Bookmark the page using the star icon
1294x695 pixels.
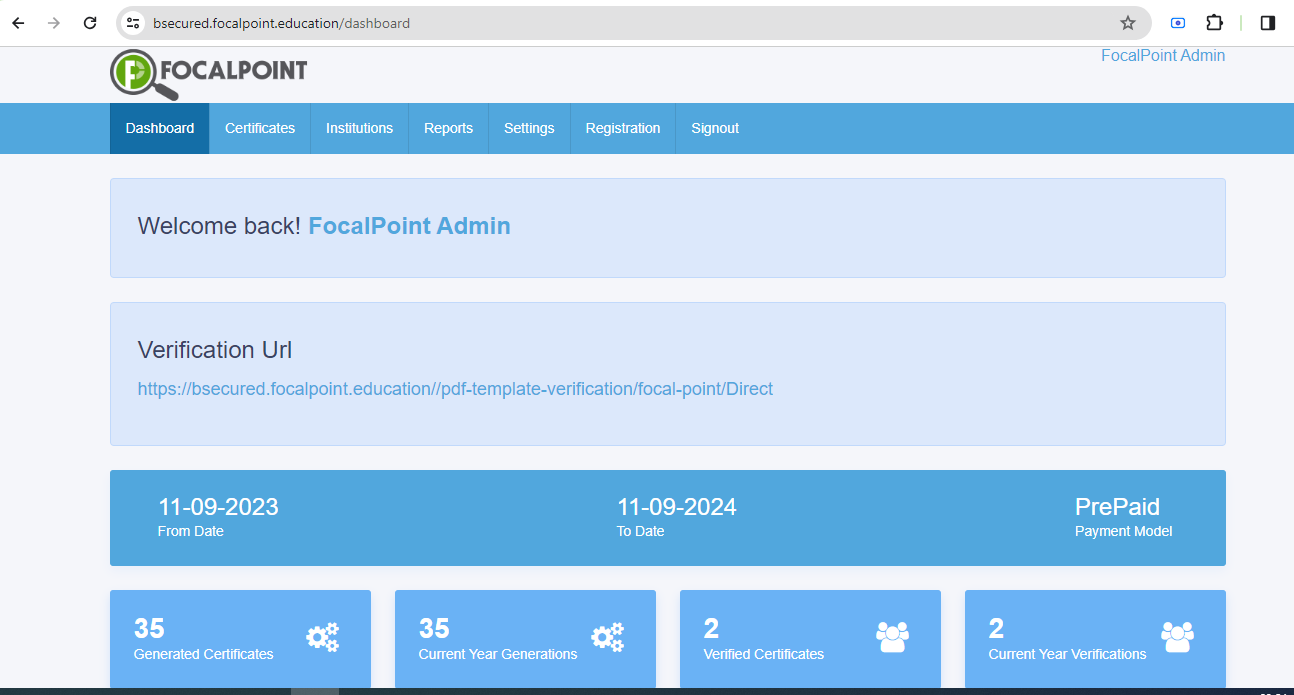click(x=1128, y=22)
